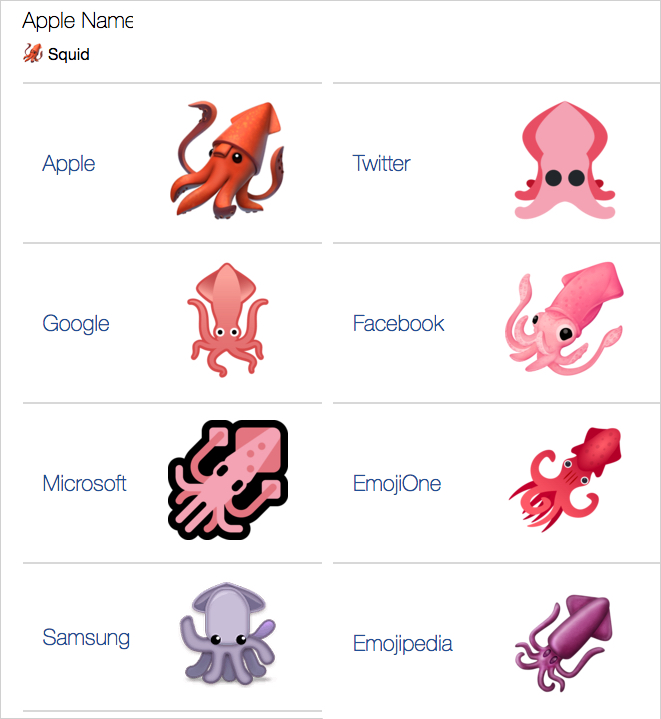Open the Twitter vendor link
This screenshot has height=719, width=661.
tap(381, 163)
